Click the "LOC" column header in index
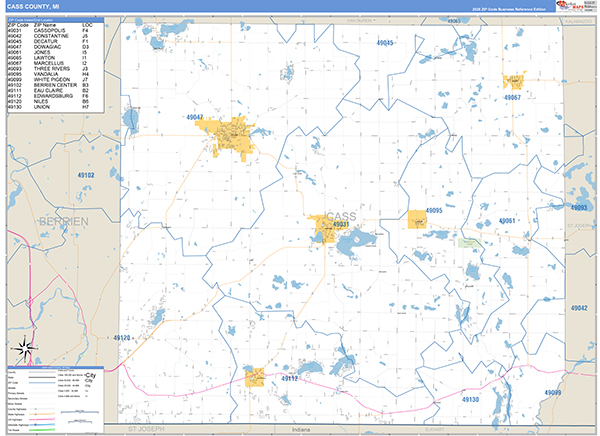This screenshot has width=600, height=436. [x=87, y=25]
